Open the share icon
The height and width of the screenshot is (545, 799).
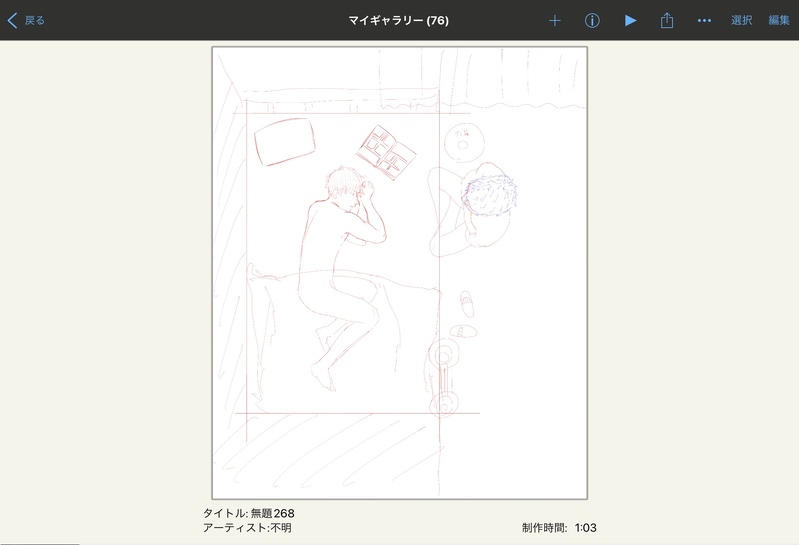coord(667,20)
